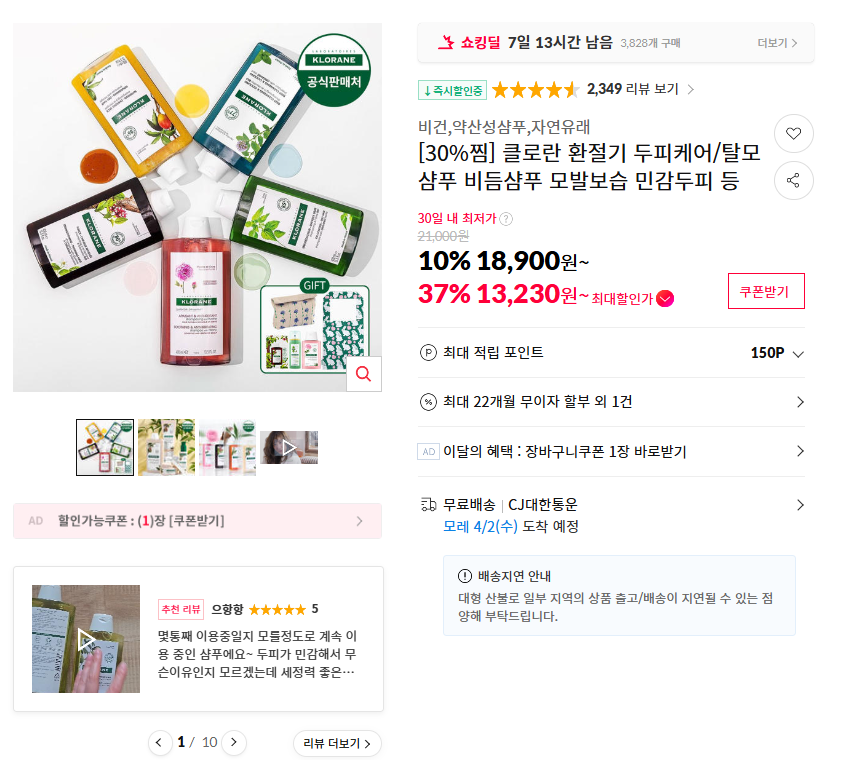Play the review video thumbnail
The height and width of the screenshot is (760, 852).
coord(86,639)
